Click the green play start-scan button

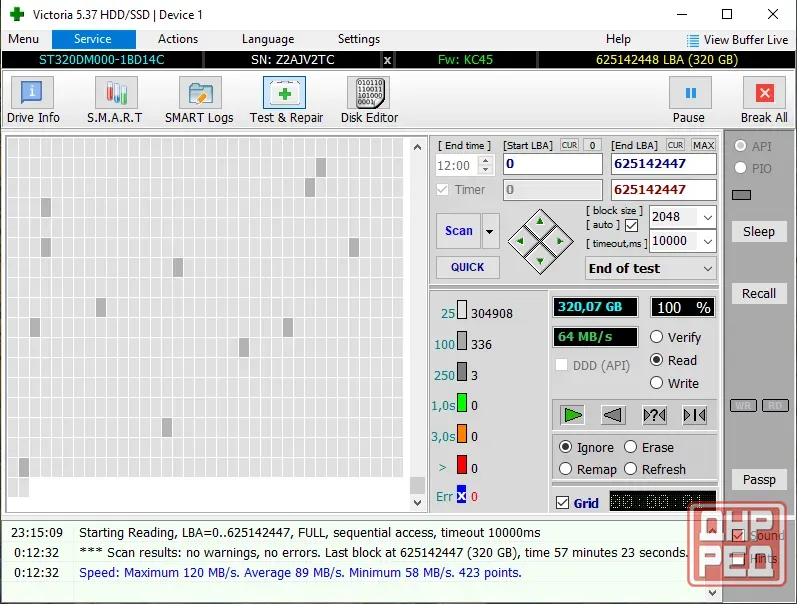click(572, 415)
